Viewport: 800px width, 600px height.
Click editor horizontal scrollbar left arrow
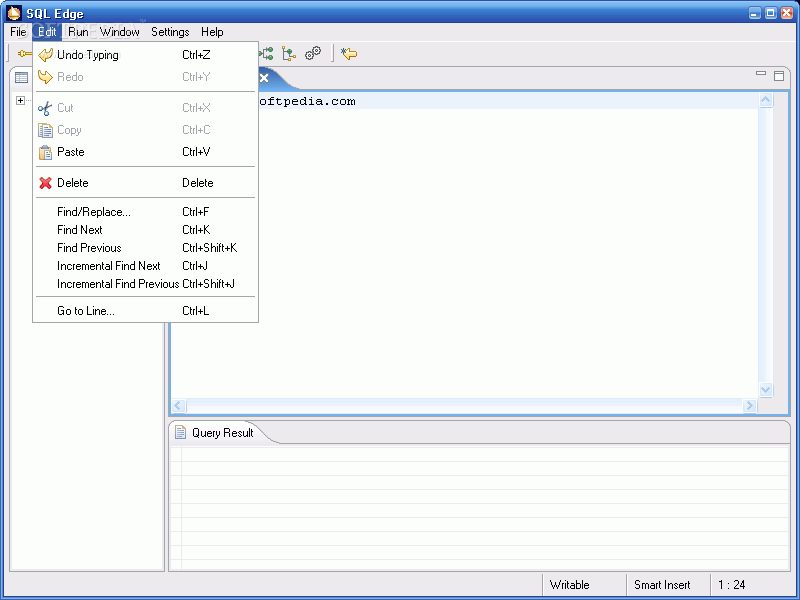click(178, 406)
